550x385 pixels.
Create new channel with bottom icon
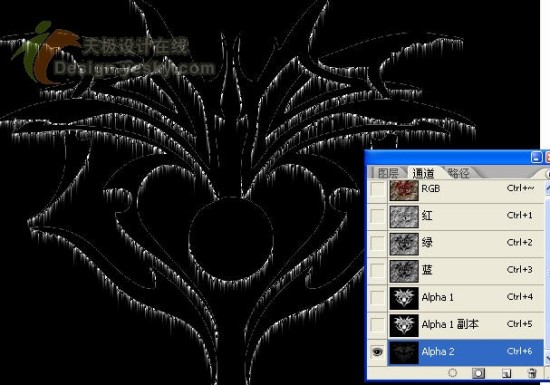click(x=505, y=373)
